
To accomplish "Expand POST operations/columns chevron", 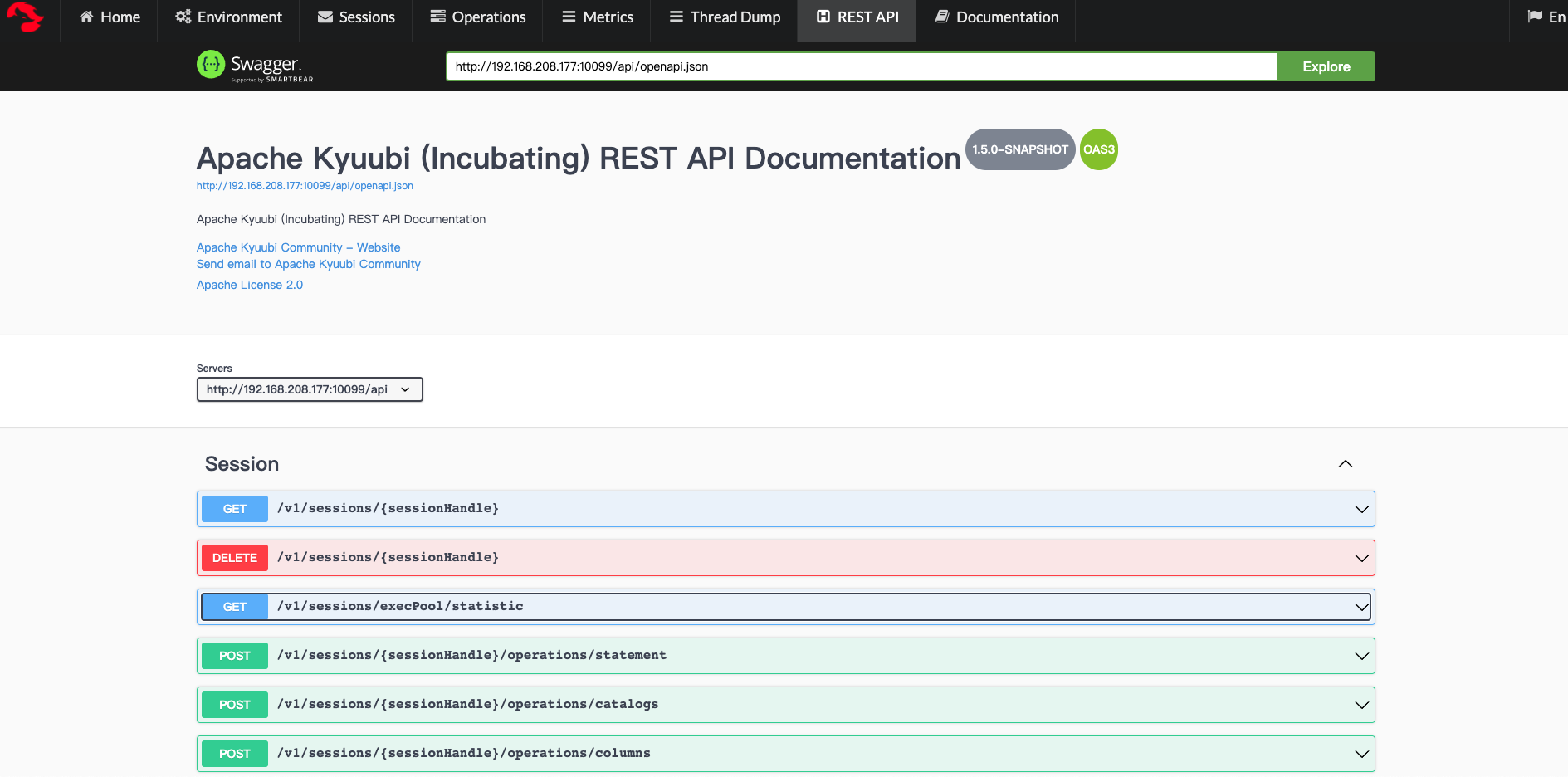I will click(1361, 754).
